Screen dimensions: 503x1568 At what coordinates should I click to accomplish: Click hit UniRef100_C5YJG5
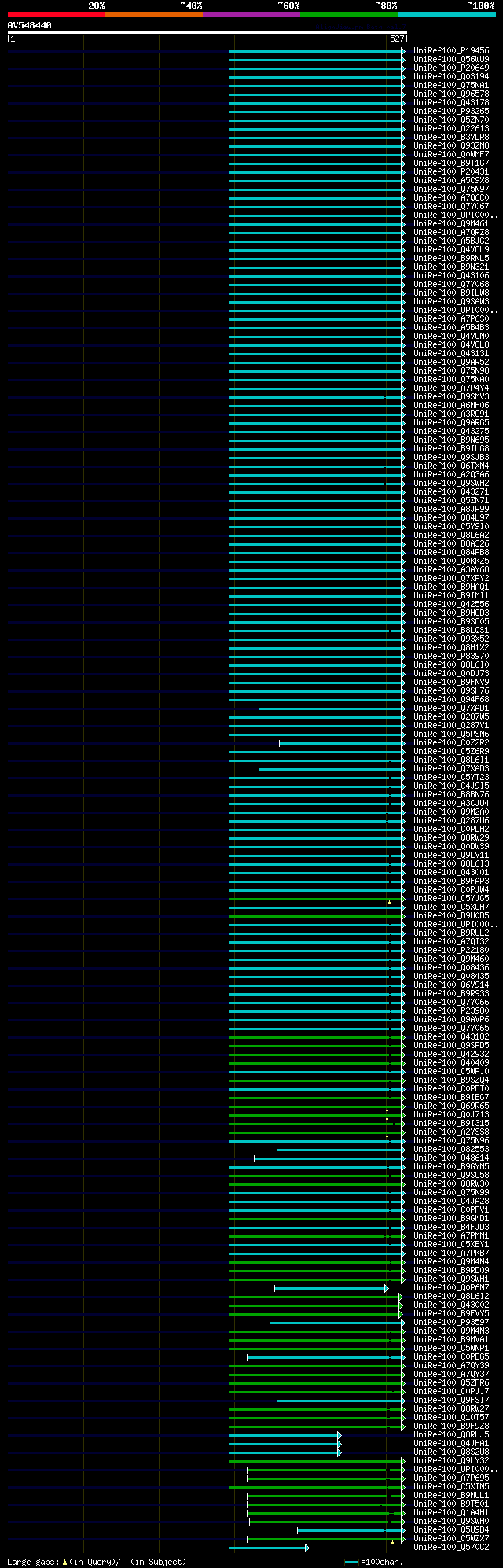[x=451, y=898]
